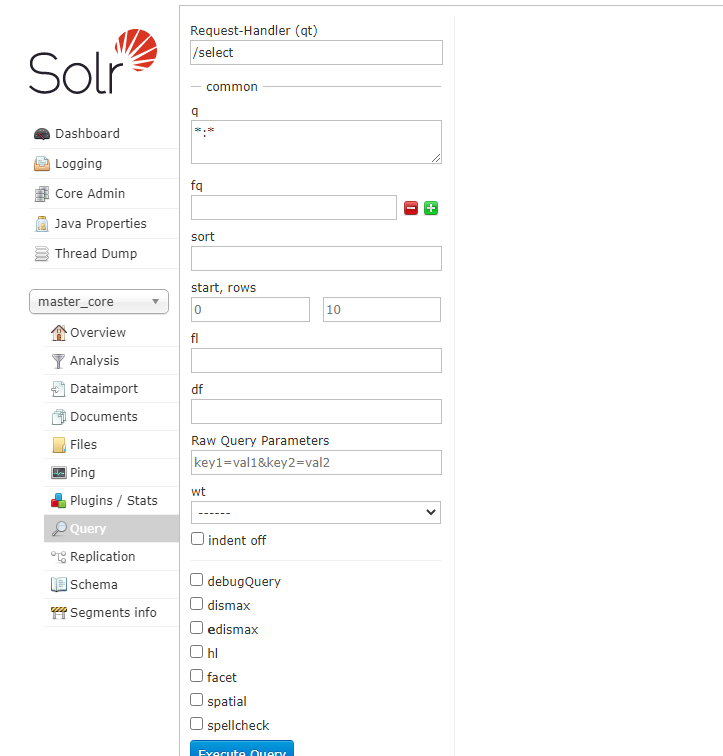Open the master_core core selector dropdown
Screen dimensions: 723x756
tap(99, 302)
